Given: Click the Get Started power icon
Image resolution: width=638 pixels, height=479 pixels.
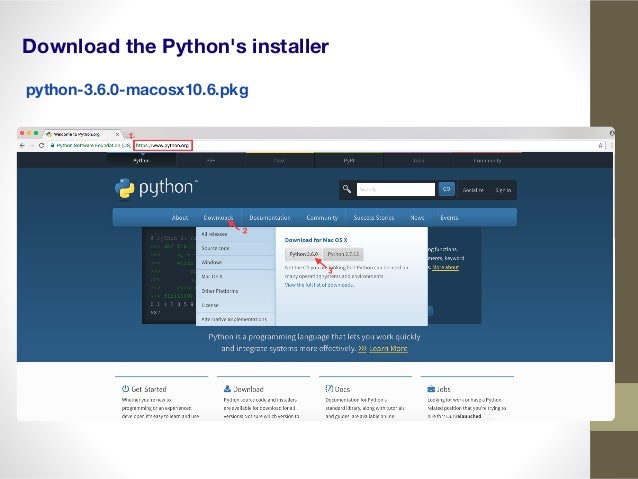Looking at the screenshot, I should (125, 389).
